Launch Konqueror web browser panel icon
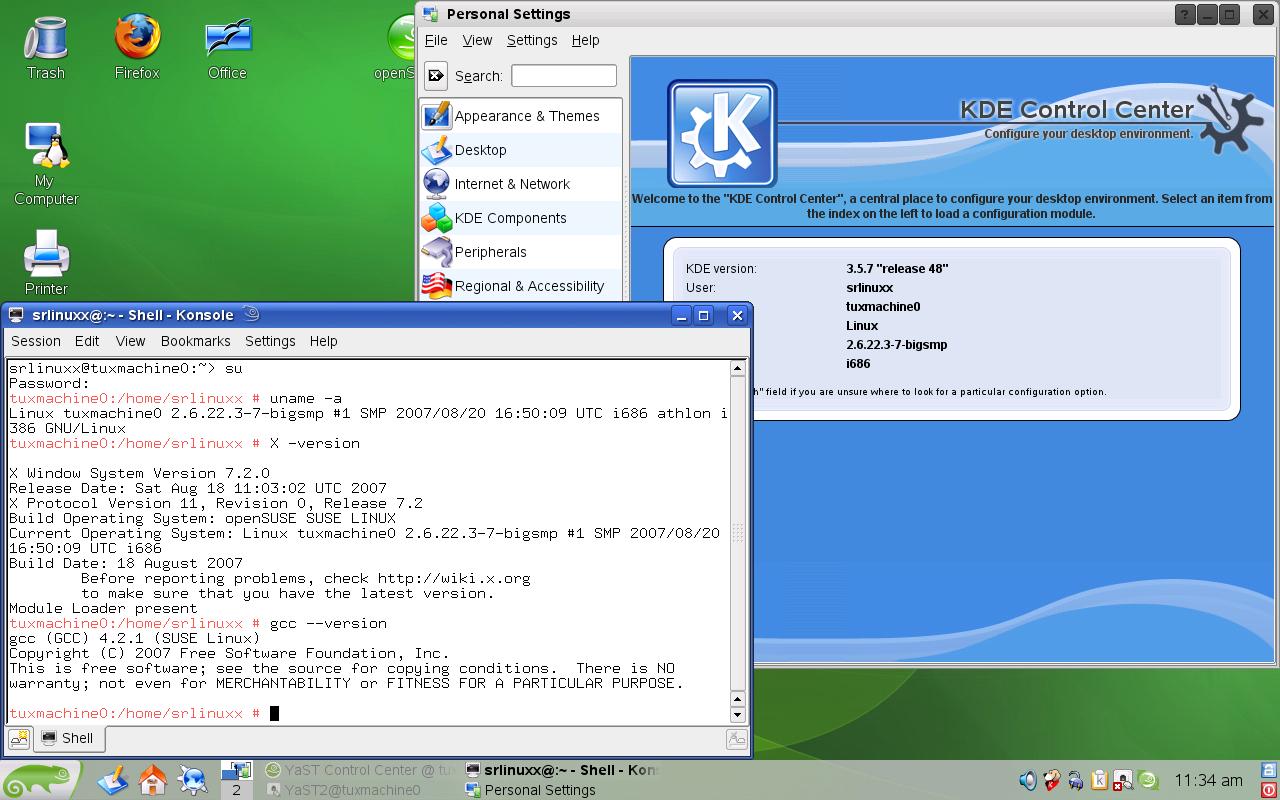Image resolution: width=1280 pixels, height=800 pixels. tap(193, 780)
